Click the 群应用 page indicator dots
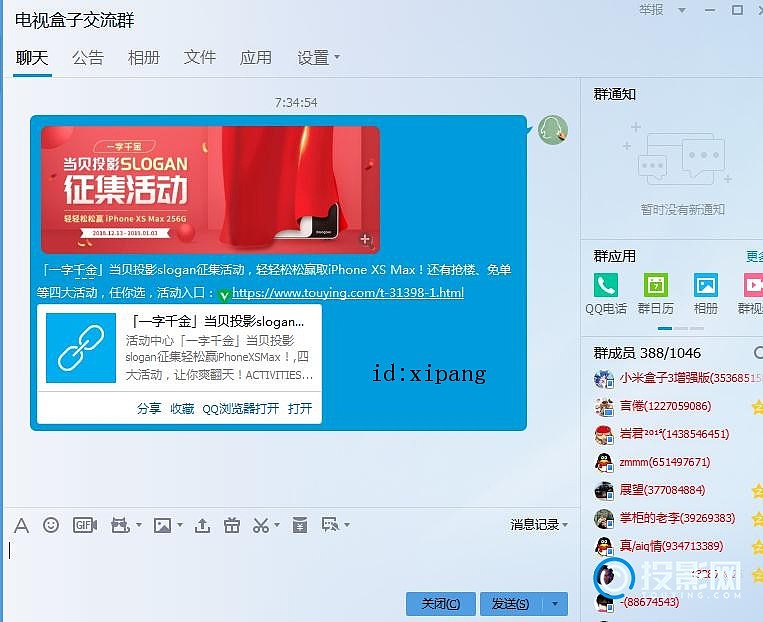763x622 pixels. click(x=681, y=329)
